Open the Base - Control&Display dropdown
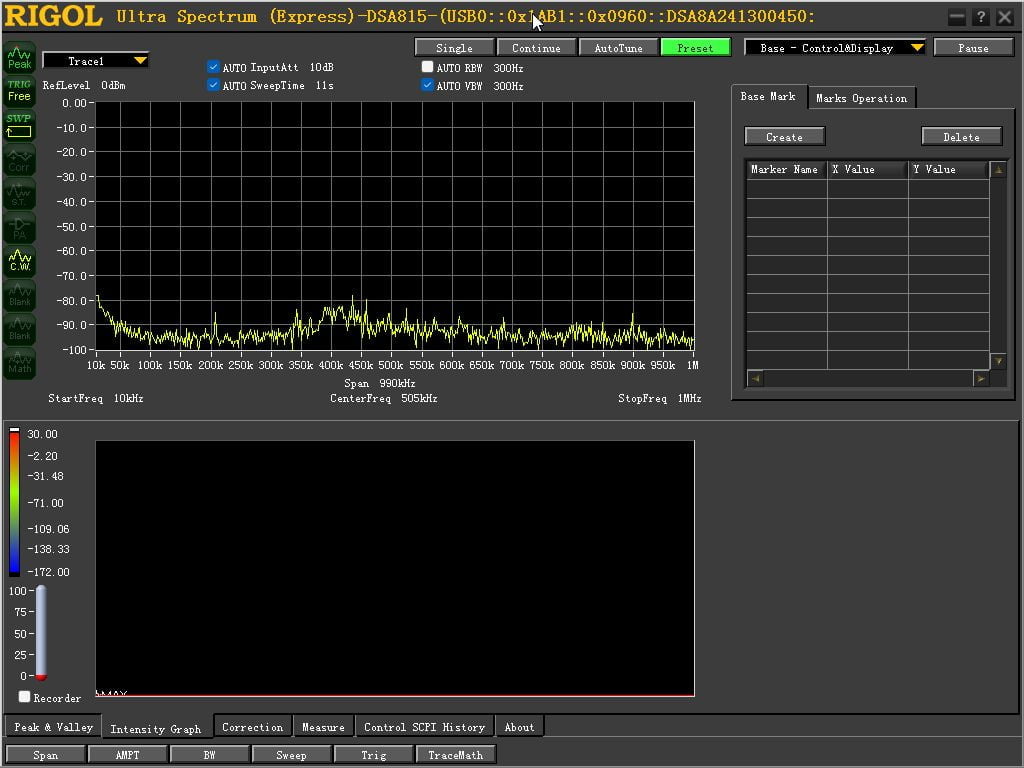 [835, 48]
